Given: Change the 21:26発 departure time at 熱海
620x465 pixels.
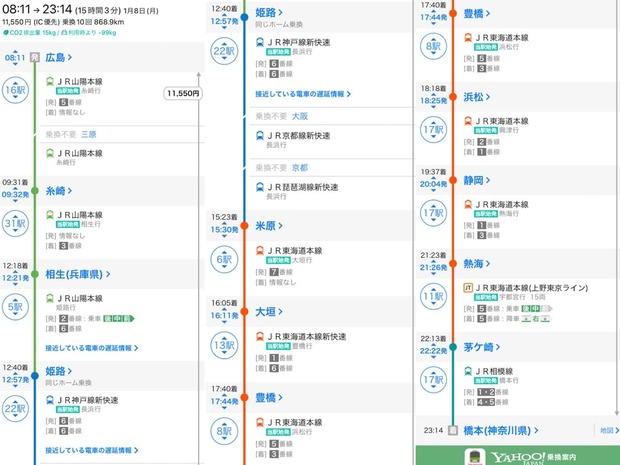Looking at the screenshot, I should tap(433, 268).
